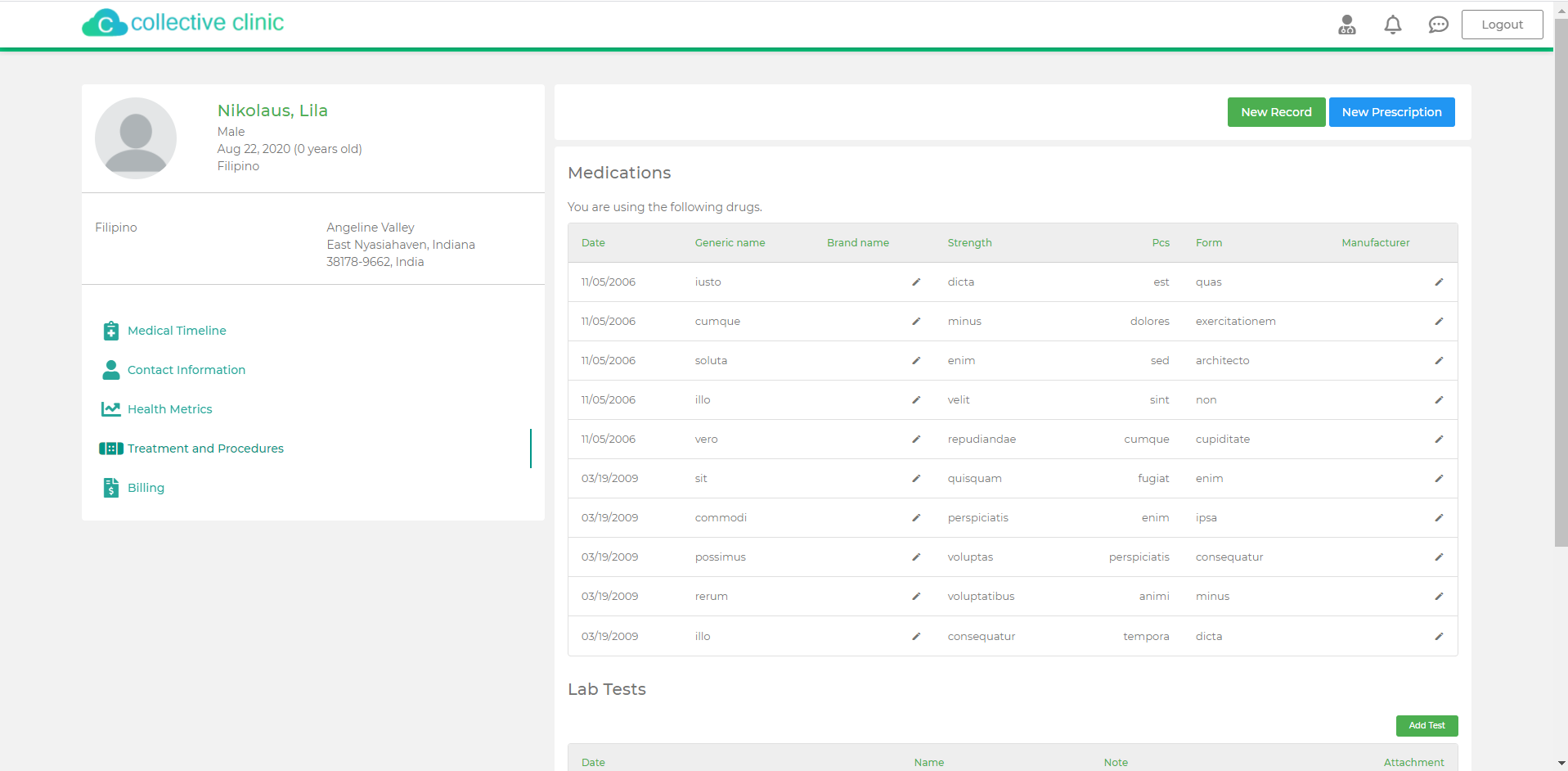Edit manufacturer pencil in possimus row

click(1439, 557)
